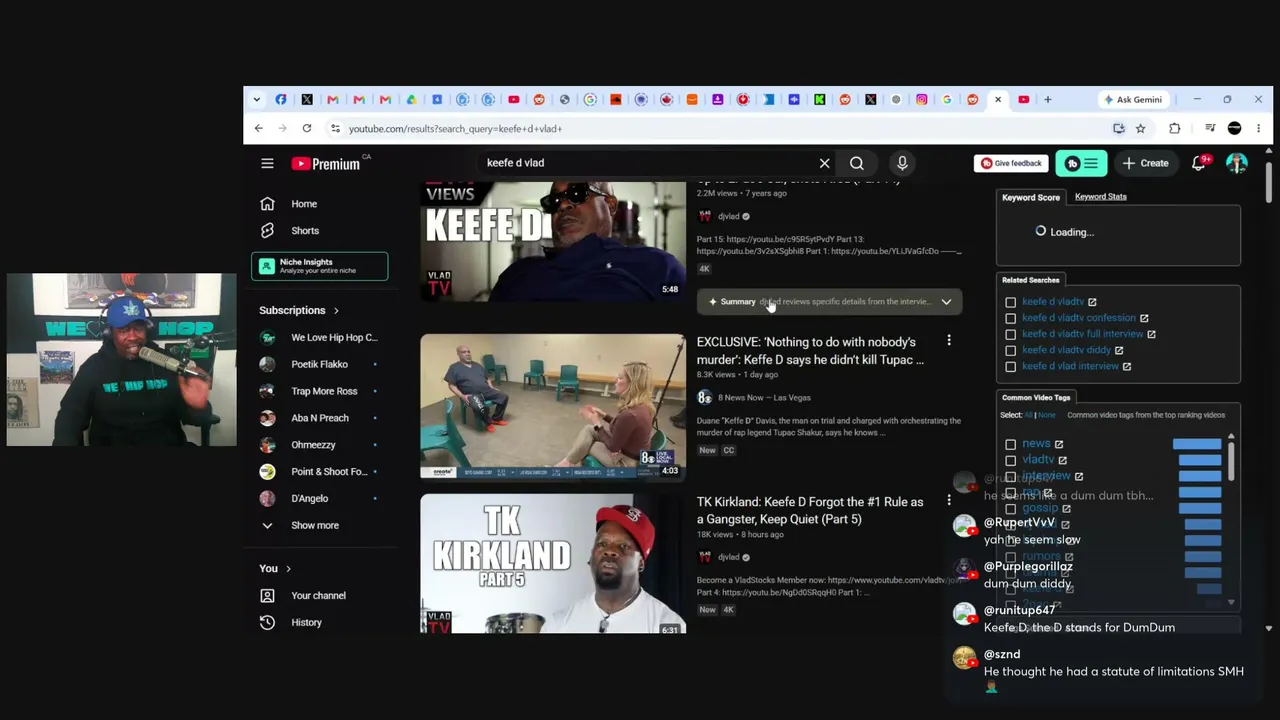Viewport: 1280px width, 720px height.
Task: Clear the search box text
Action: pyautogui.click(x=824, y=163)
